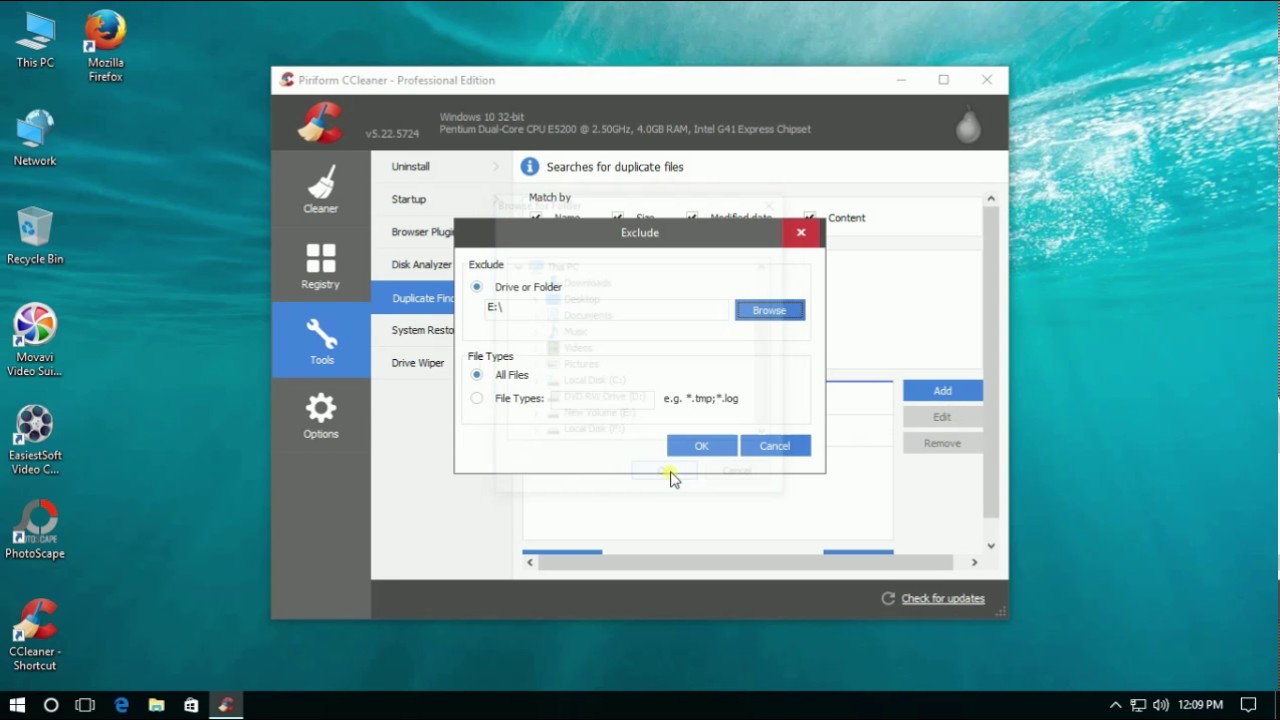1280x720 pixels.
Task: Open the Browser Plugins menu item
Action: [x=422, y=232]
